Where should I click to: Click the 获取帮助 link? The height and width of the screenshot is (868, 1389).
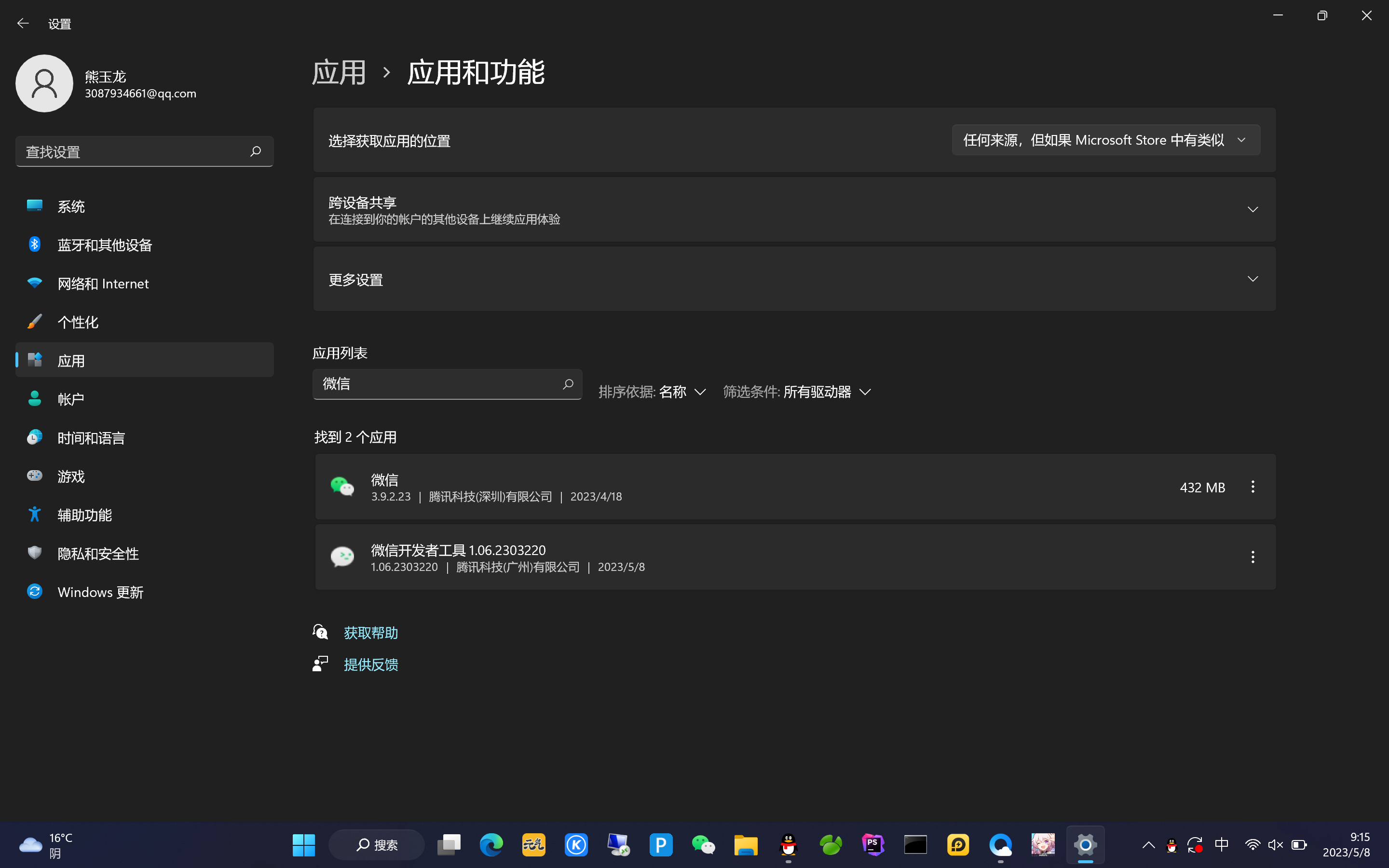coord(371,633)
